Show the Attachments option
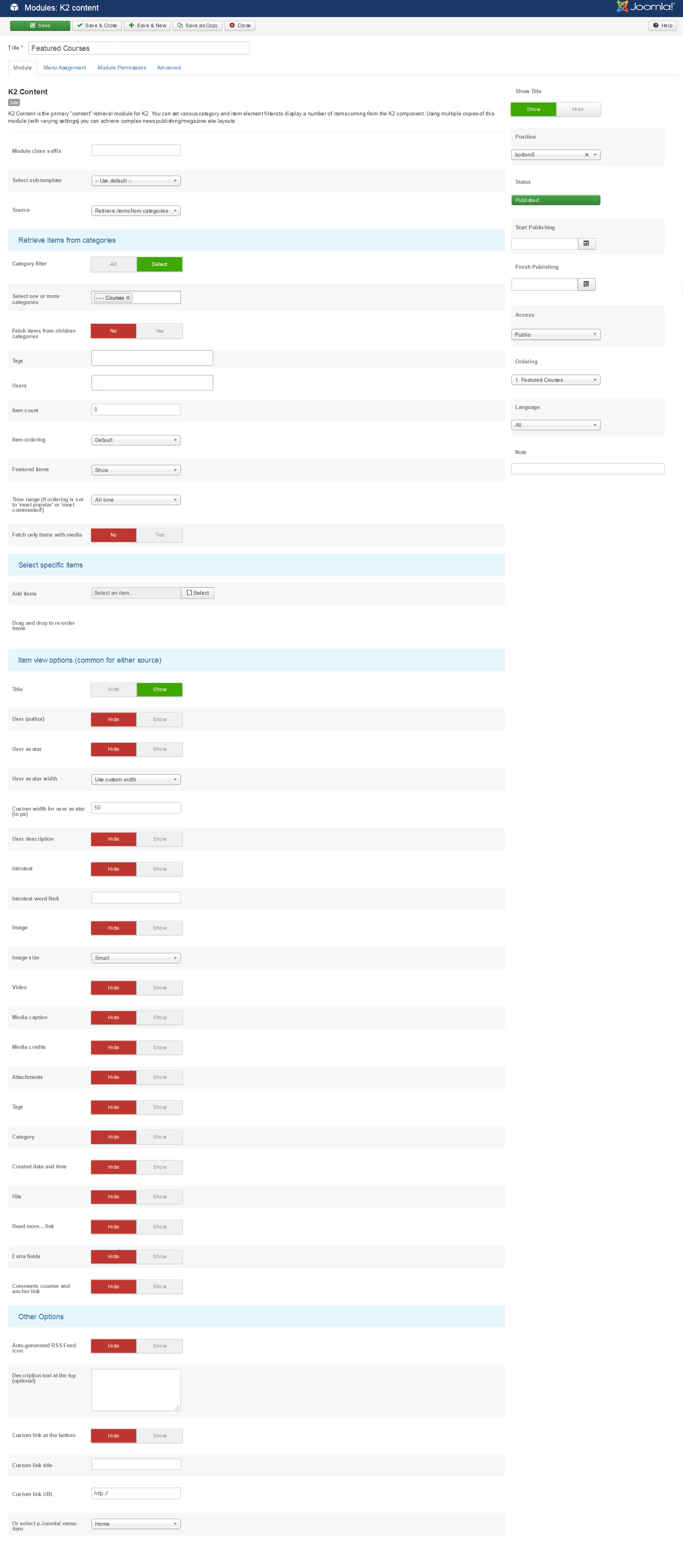 pos(159,1077)
